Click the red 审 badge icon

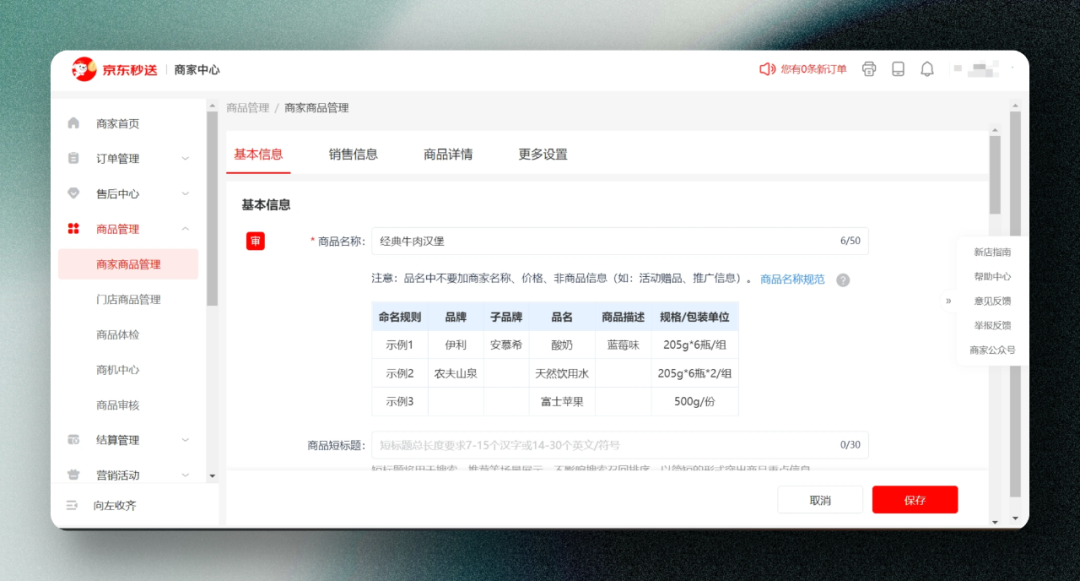(x=256, y=241)
